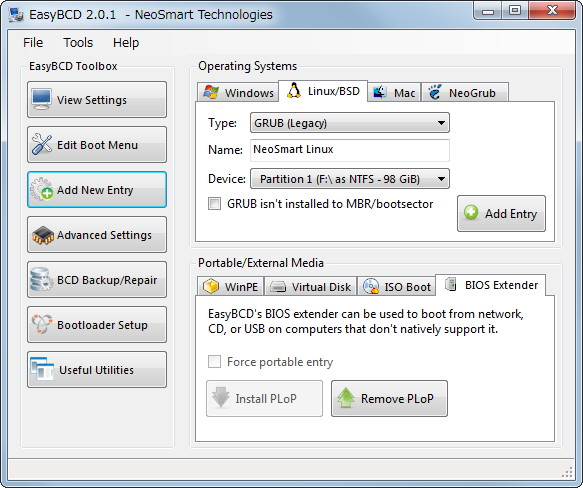Click the Useful Utilities button label
583x488 pixels.
click(x=96, y=370)
